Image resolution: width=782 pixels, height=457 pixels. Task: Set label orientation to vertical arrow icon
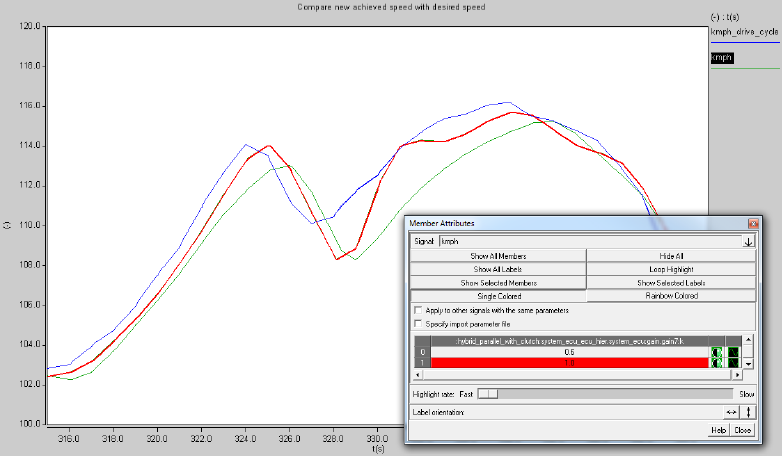coord(748,412)
